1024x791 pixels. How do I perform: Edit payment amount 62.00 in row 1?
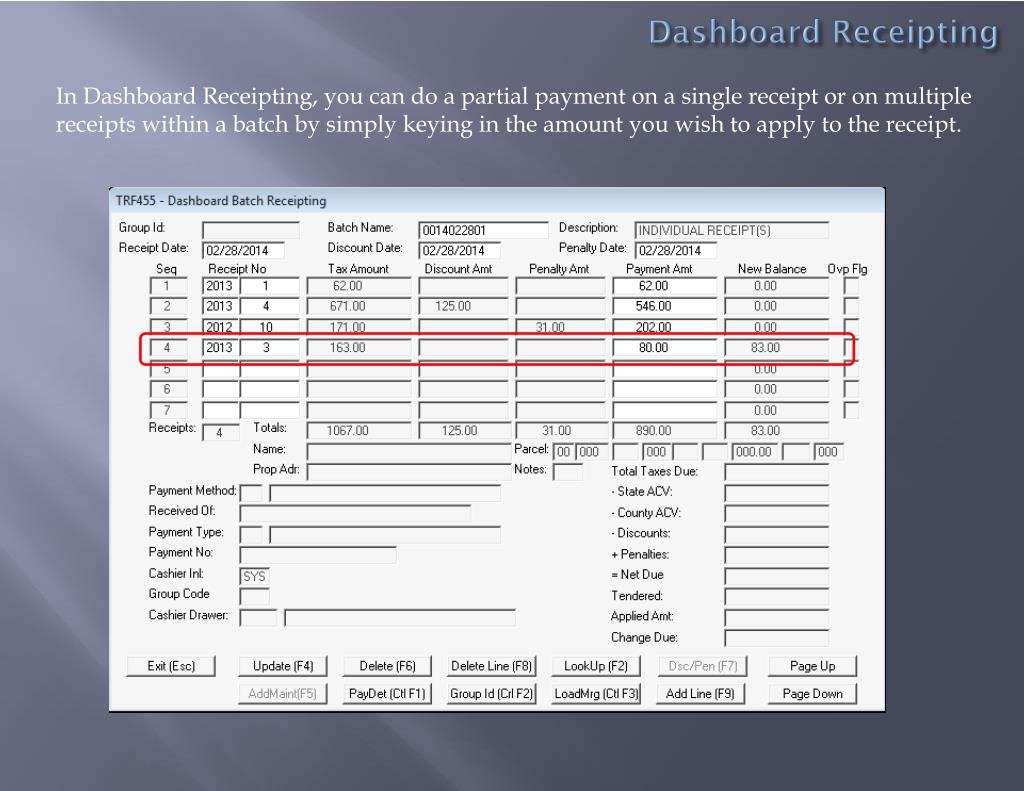coord(665,285)
